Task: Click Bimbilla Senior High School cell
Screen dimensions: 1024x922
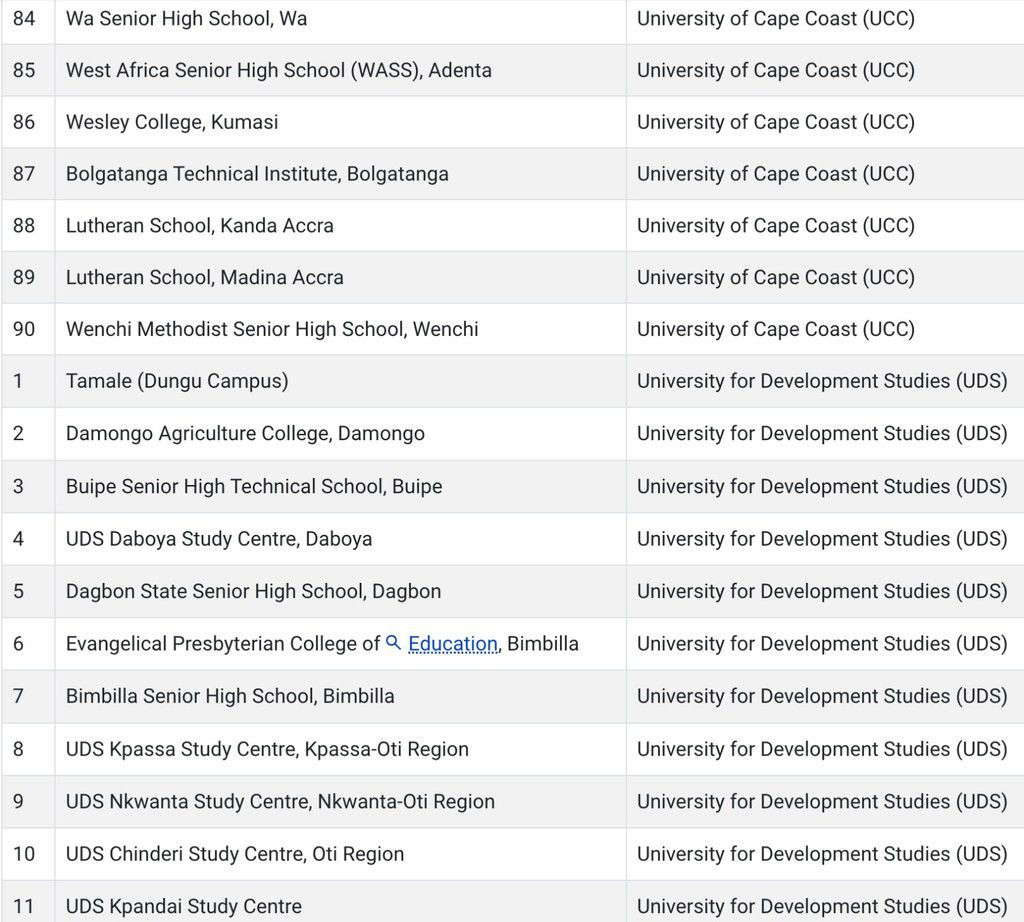Action: (x=230, y=695)
